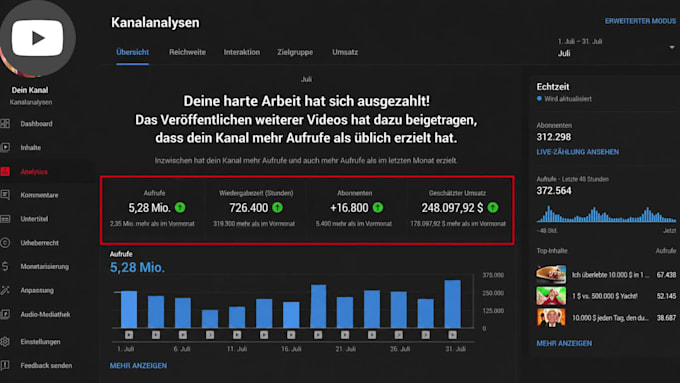
Task: Click the 312.298 subscriber count
Action: click(x=554, y=137)
